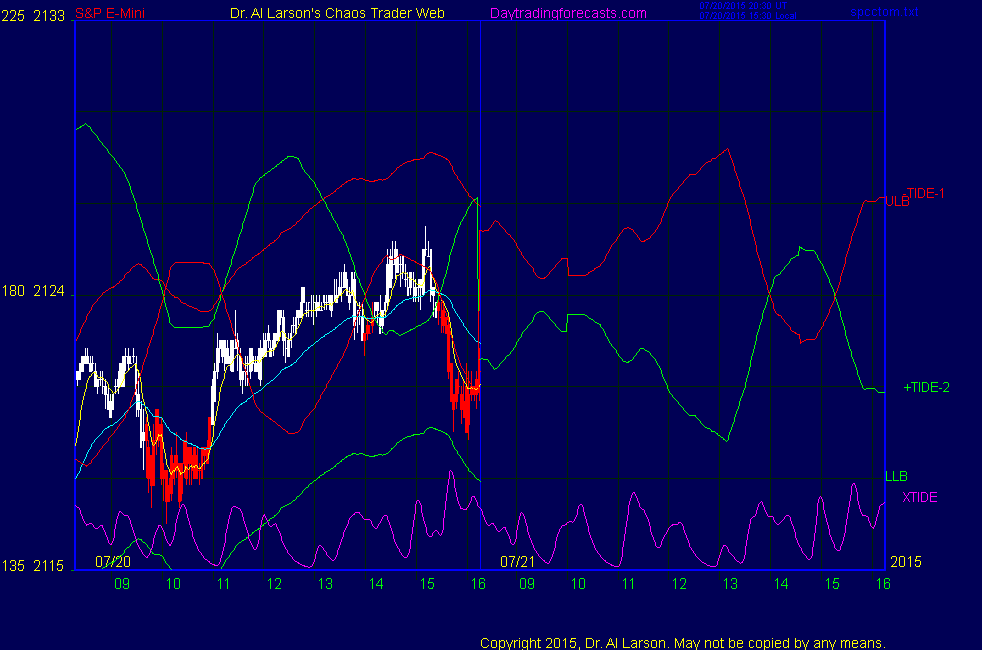Select the magenta 'XTIDE' curve label
The height and width of the screenshot is (650, 982).
click(x=919, y=497)
